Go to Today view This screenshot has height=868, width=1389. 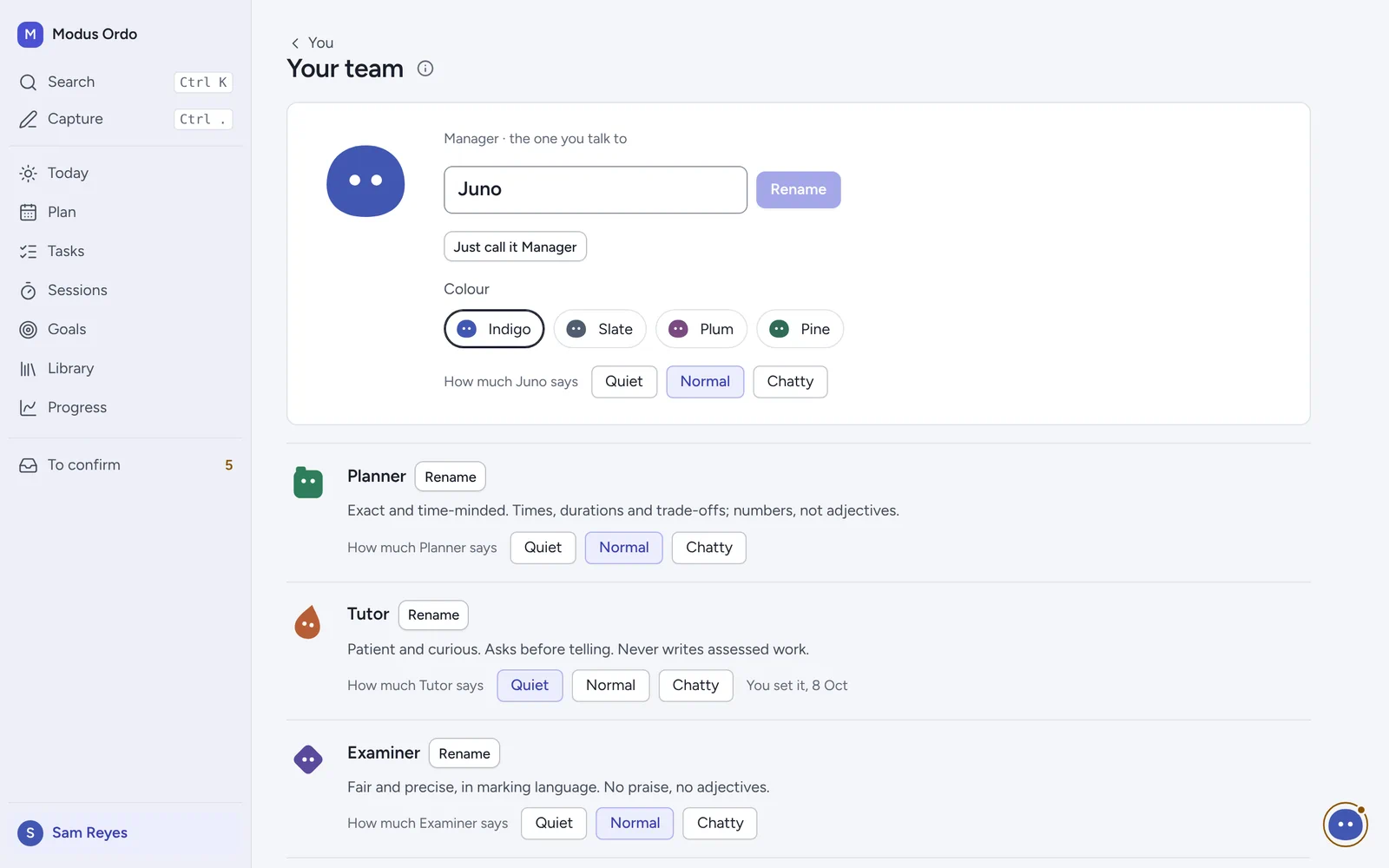point(125,173)
